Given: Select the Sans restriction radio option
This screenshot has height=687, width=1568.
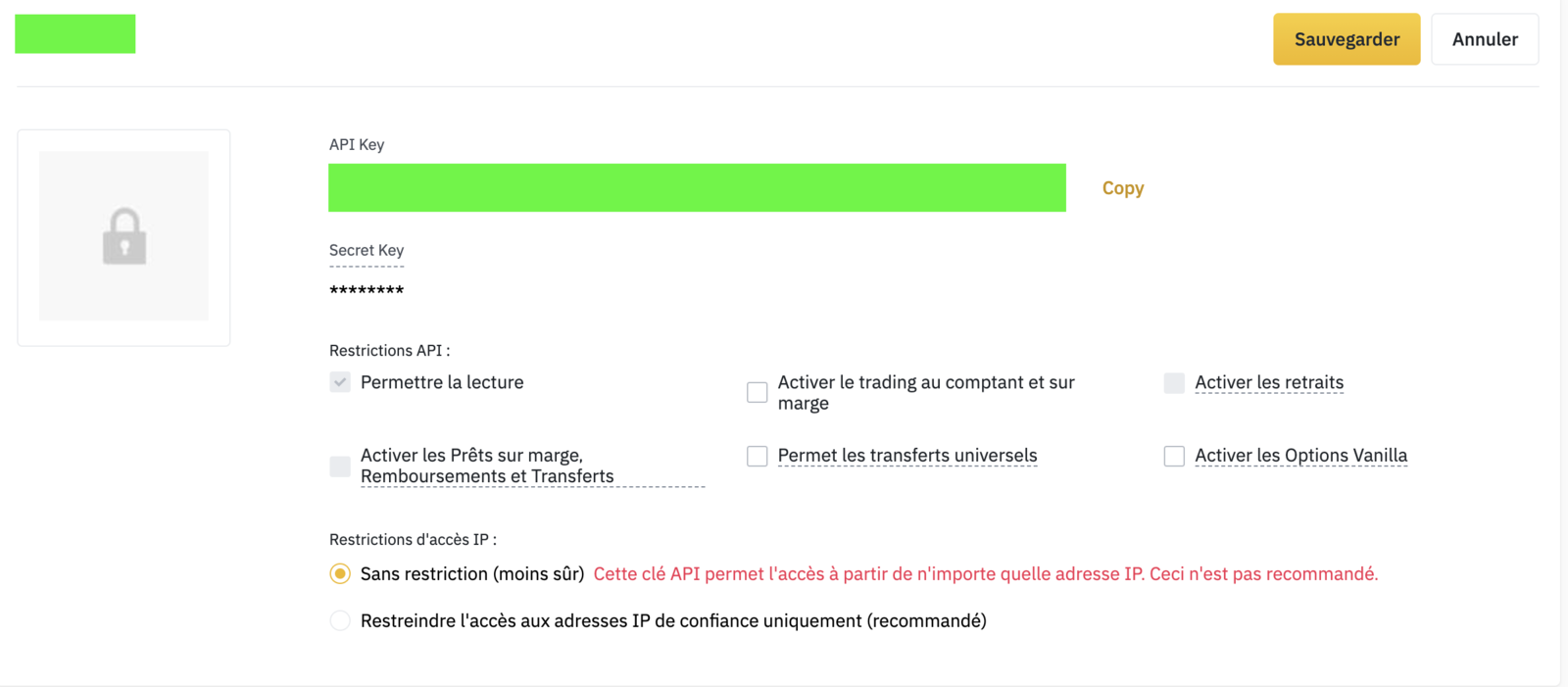Looking at the screenshot, I should pyautogui.click(x=340, y=573).
